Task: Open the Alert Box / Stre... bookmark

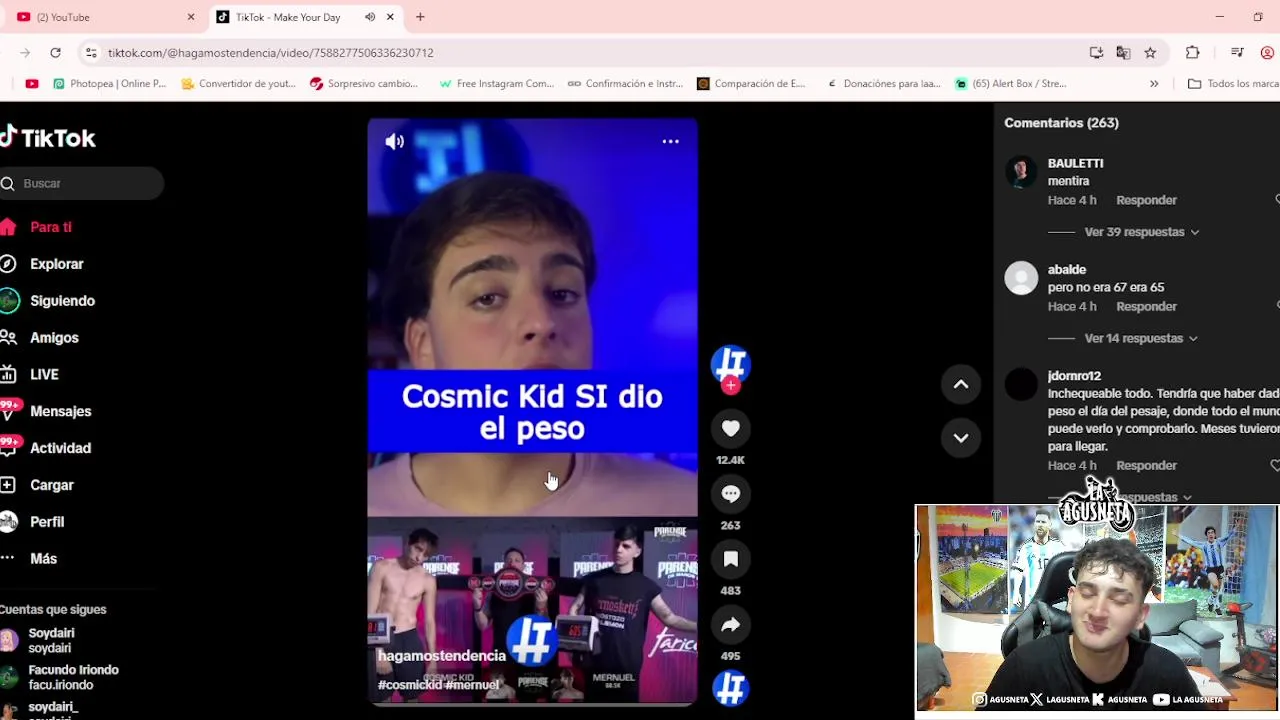Action: tap(1011, 84)
